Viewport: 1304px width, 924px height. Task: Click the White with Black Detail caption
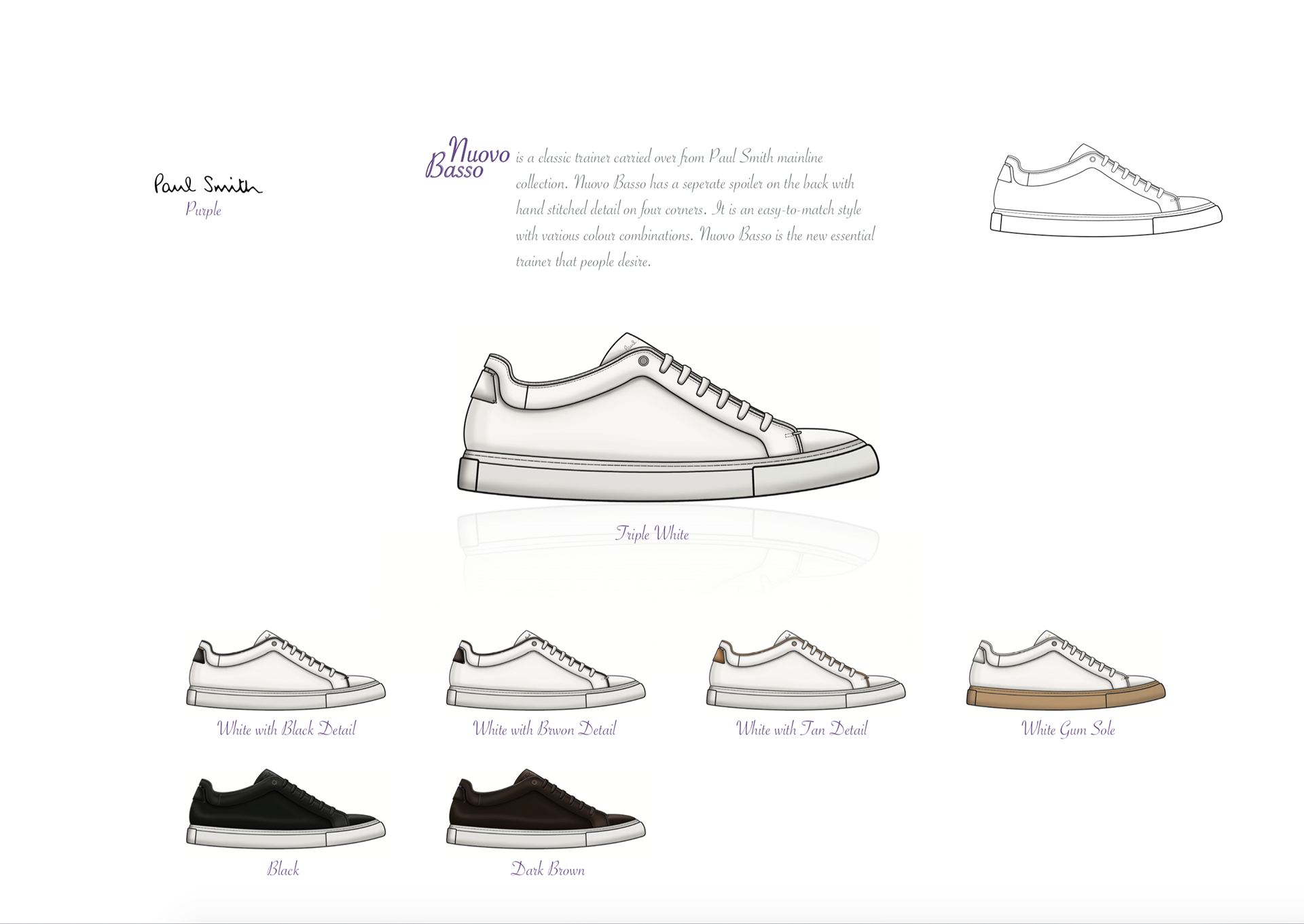pyautogui.click(x=286, y=729)
